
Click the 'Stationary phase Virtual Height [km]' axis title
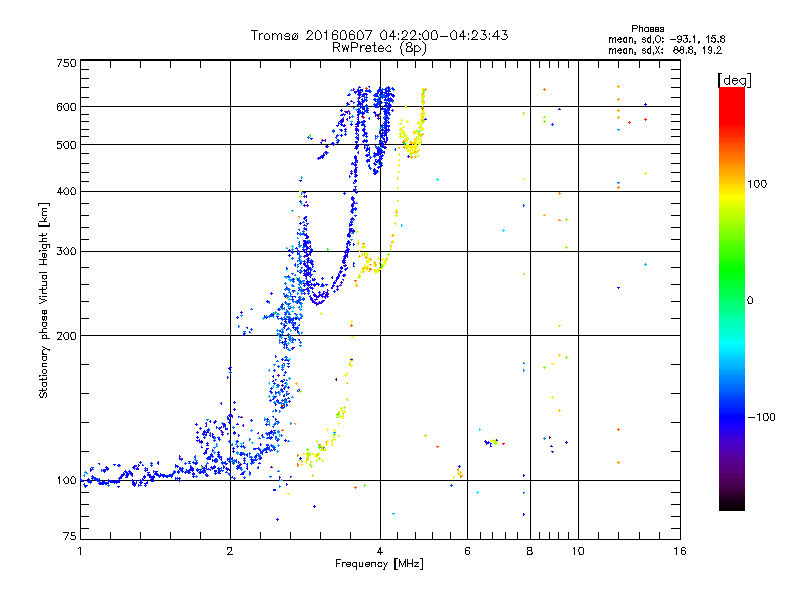coord(44,300)
